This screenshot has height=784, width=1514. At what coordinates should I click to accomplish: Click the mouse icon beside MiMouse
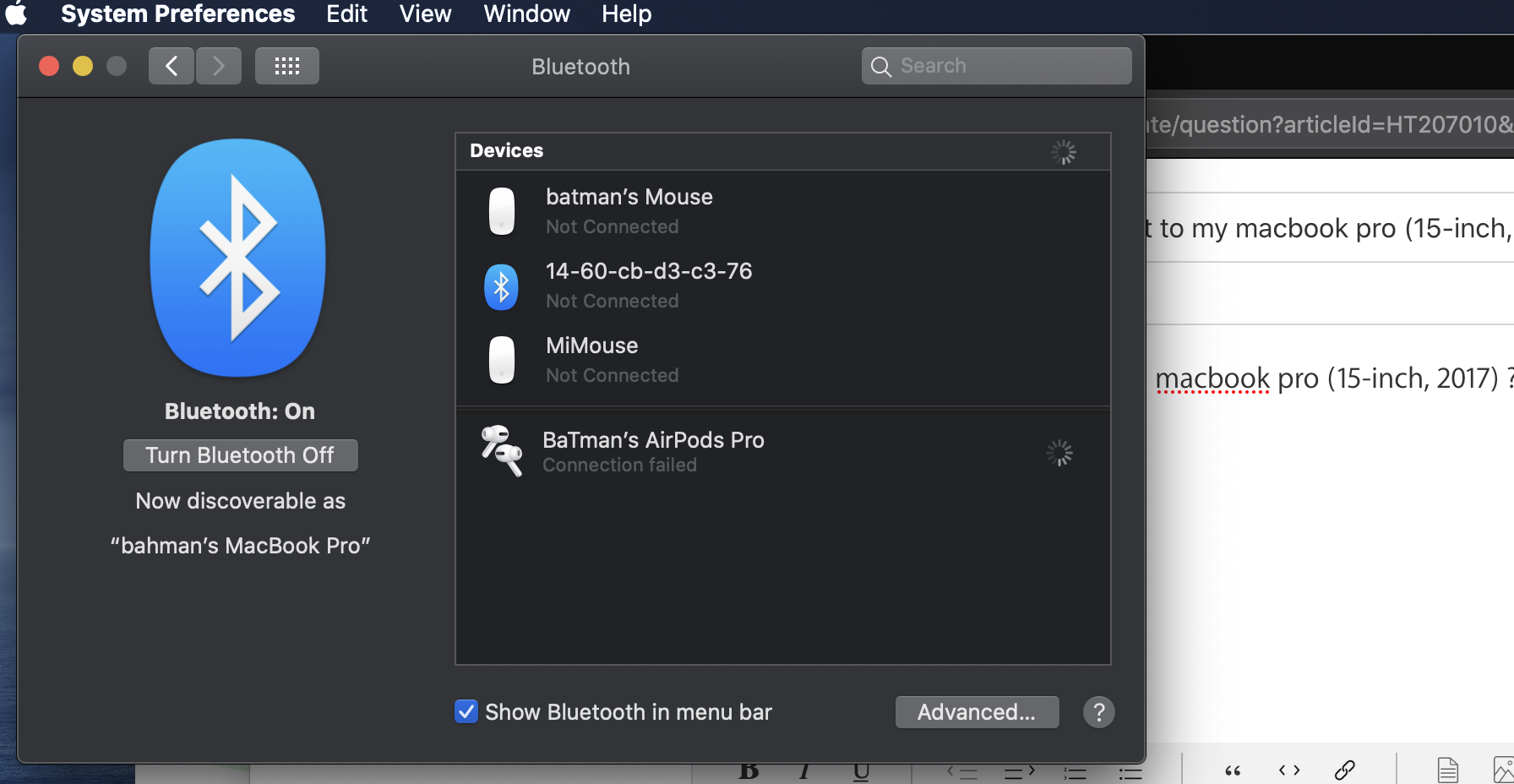coord(502,360)
